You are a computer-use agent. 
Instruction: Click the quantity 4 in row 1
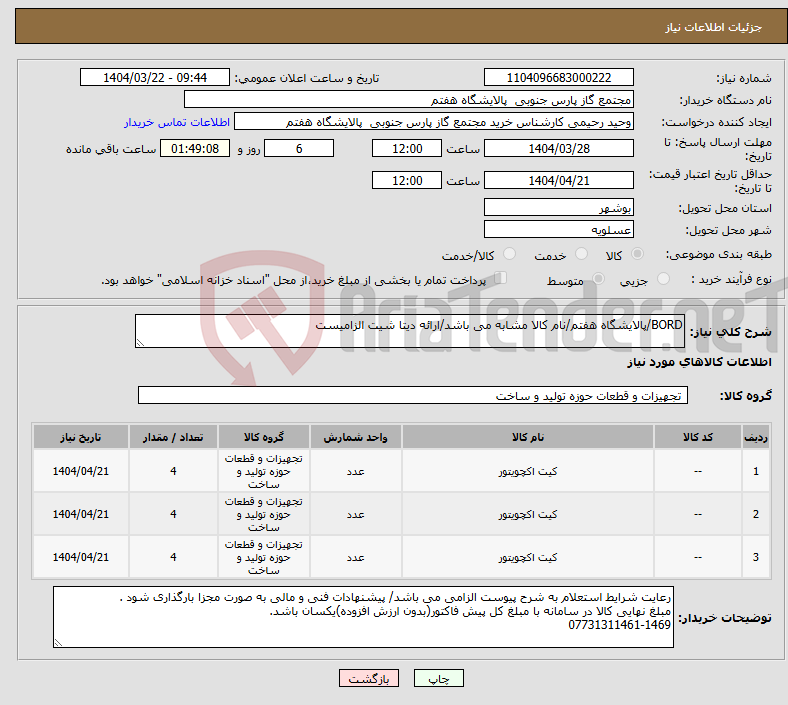173,471
